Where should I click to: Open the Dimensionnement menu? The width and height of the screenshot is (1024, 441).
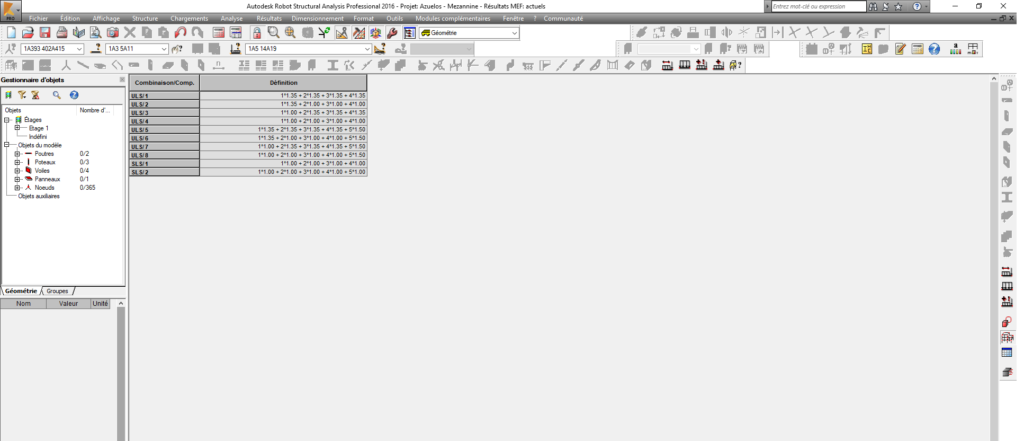318,18
